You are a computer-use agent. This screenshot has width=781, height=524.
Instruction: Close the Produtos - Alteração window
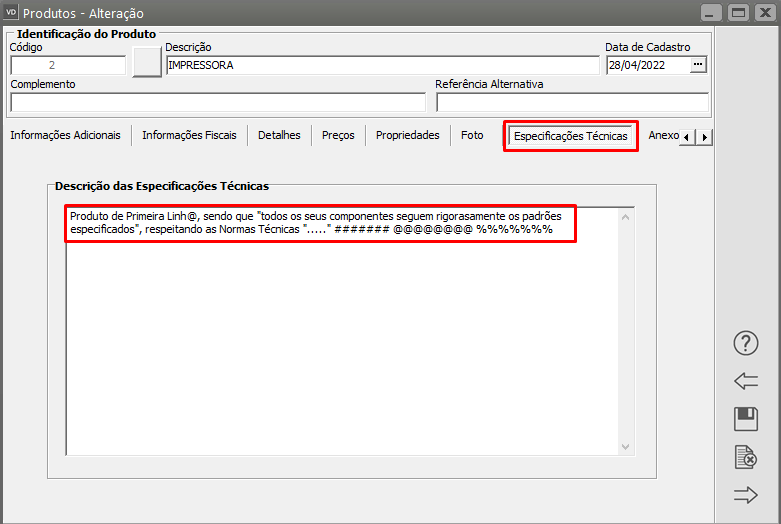(x=765, y=12)
